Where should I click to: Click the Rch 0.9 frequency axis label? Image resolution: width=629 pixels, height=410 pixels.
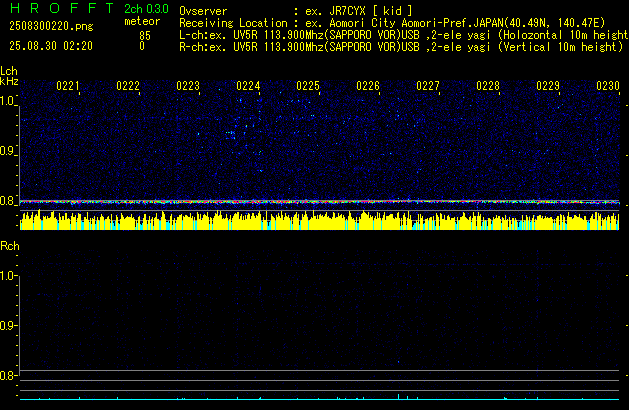[x=7, y=325]
